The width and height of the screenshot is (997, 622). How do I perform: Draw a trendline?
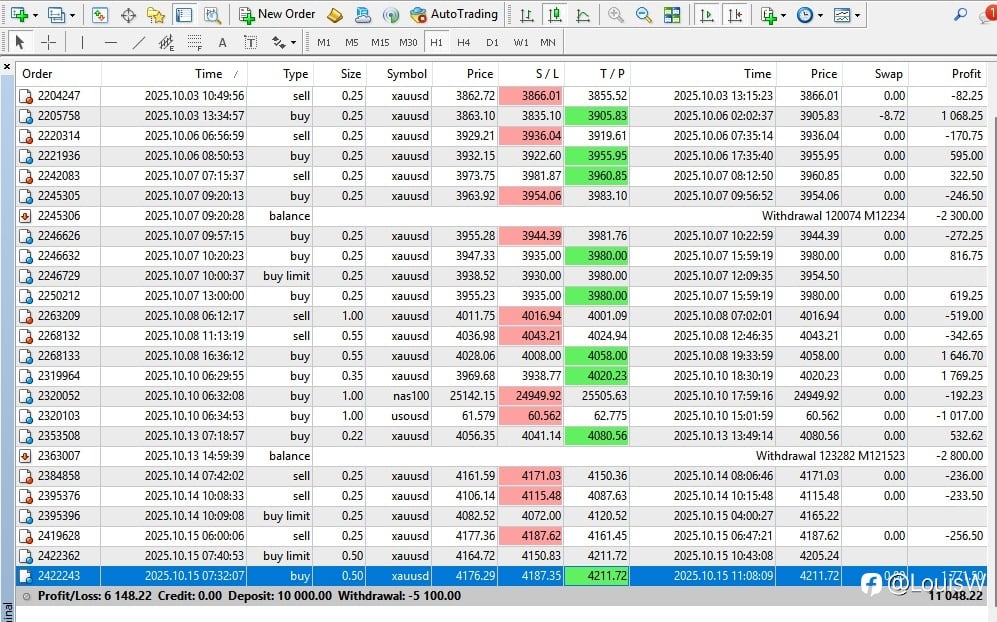click(139, 43)
